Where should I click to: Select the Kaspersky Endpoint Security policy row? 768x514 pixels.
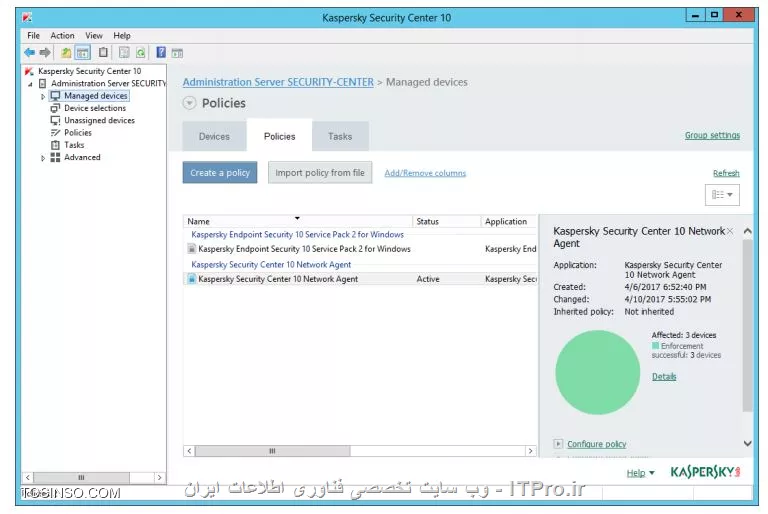pyautogui.click(x=361, y=249)
